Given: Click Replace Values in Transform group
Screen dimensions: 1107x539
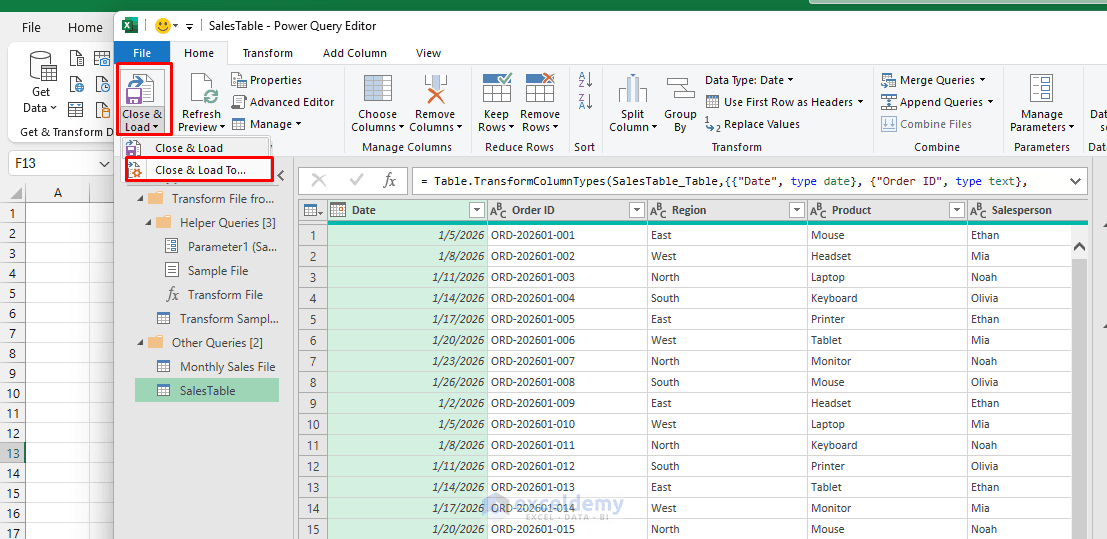Looking at the screenshot, I should 753,124.
